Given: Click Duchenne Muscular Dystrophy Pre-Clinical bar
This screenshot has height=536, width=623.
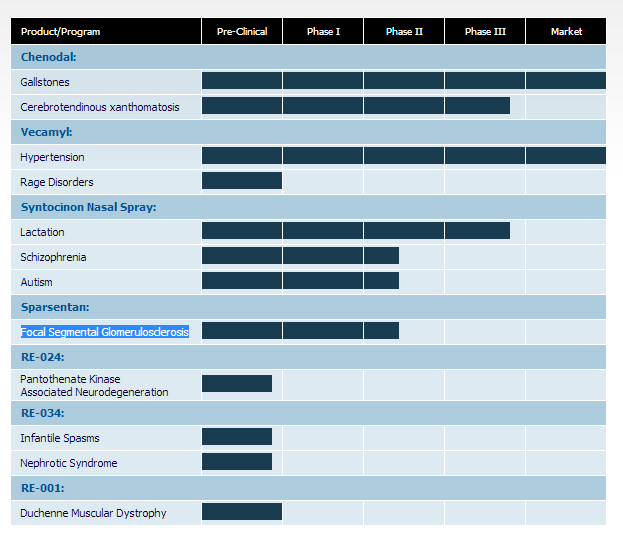Looking at the screenshot, I should 242,512.
